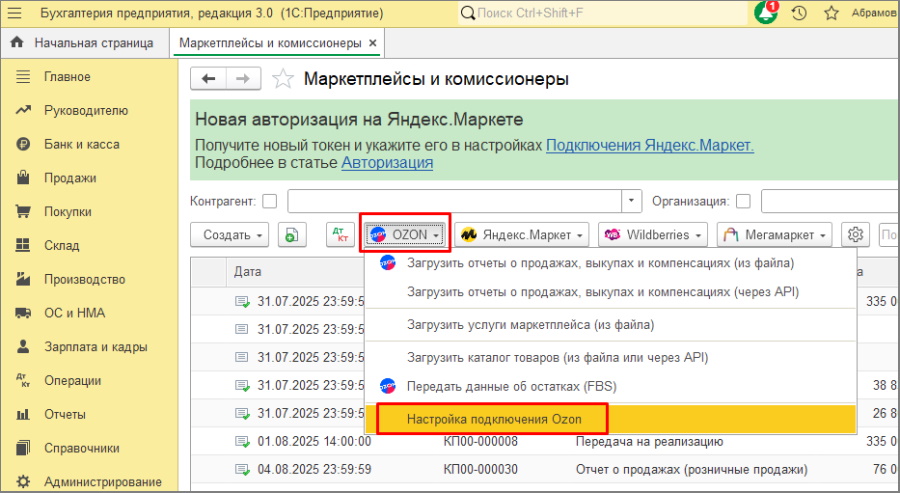900x493 pixels.
Task: Open the Склад section
Action: [61, 246]
